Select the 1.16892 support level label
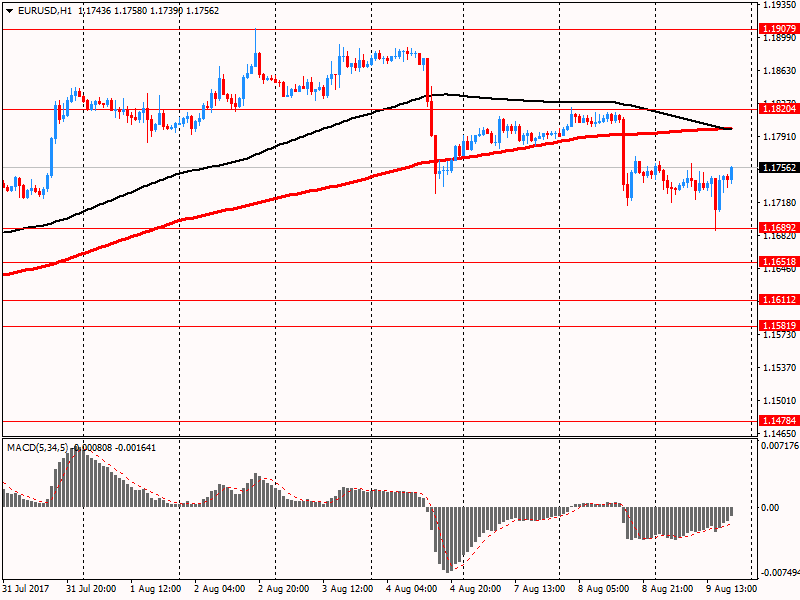Image resolution: width=800 pixels, height=600 pixels. [779, 228]
